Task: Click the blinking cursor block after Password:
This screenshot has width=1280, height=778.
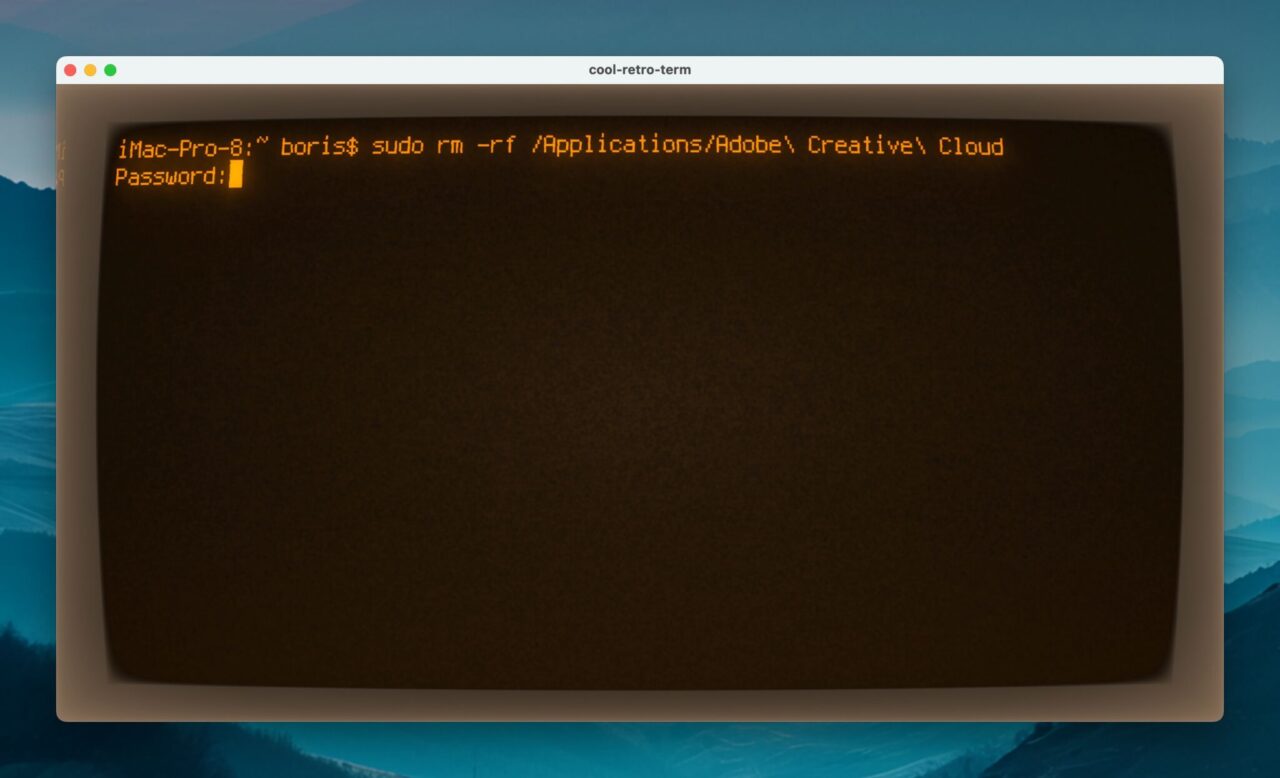Action: pos(236,174)
